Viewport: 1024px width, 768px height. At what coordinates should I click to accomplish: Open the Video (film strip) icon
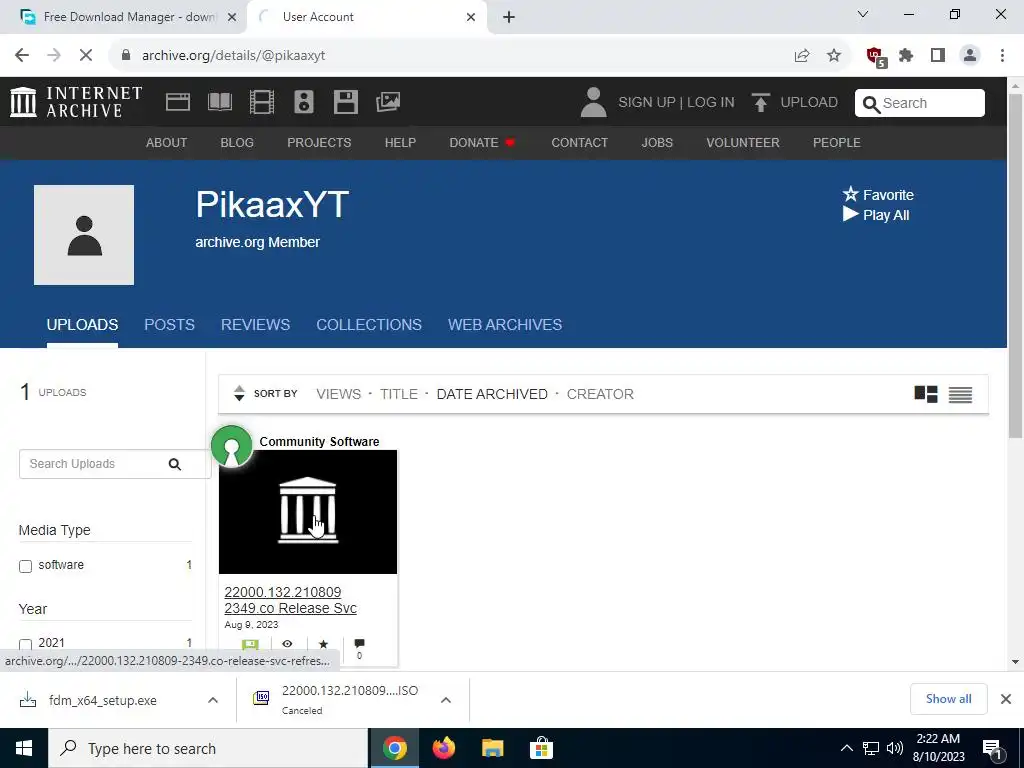point(262,102)
